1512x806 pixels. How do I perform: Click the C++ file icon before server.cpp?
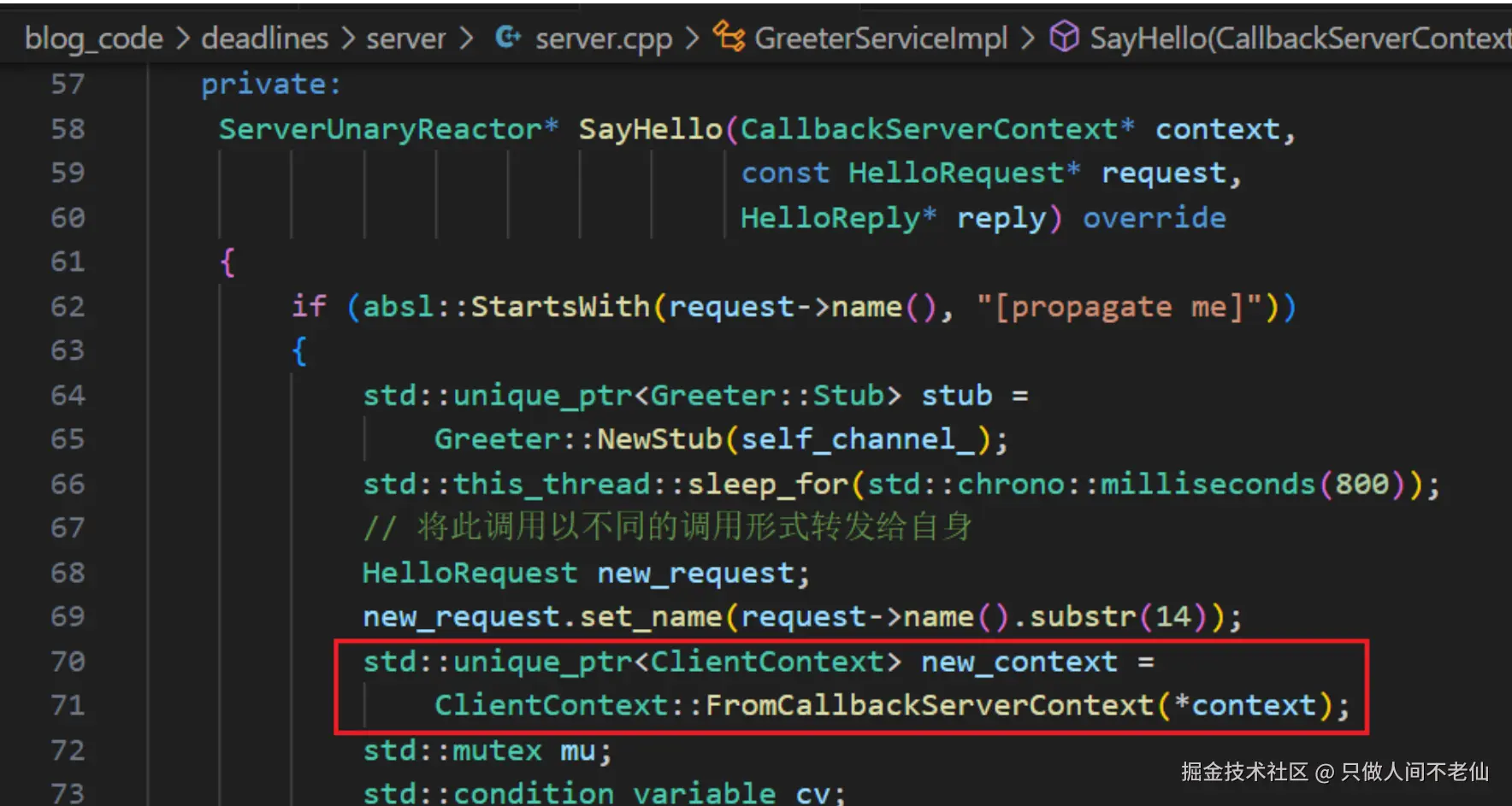508,38
